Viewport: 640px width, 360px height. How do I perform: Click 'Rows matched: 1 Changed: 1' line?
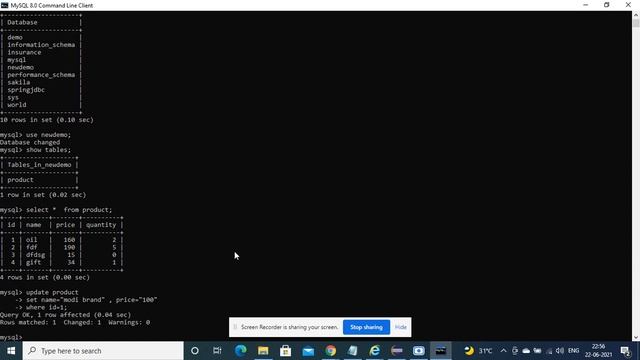(75, 322)
